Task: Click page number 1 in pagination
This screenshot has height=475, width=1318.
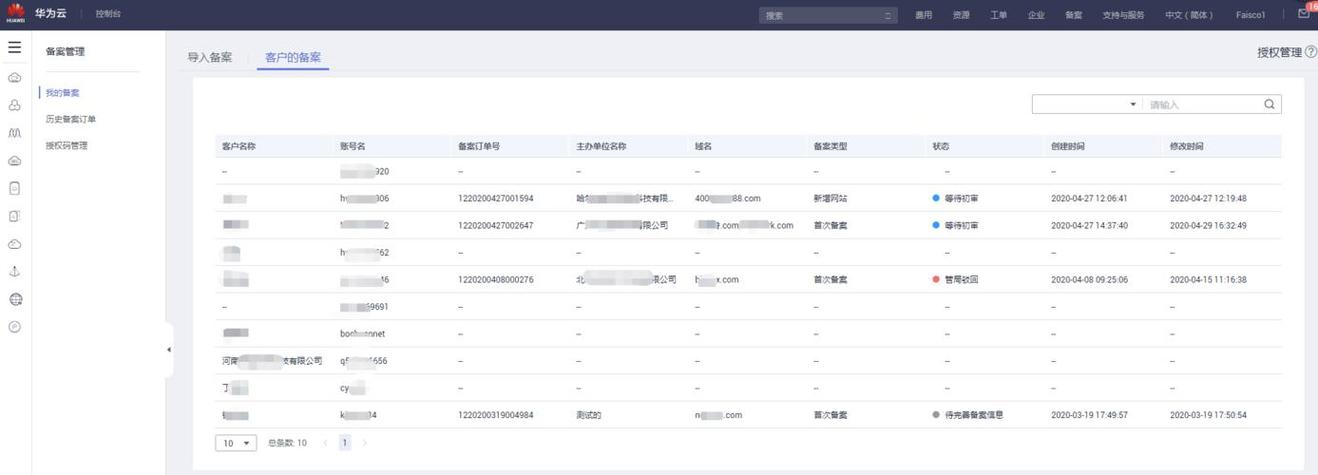Action: 345,442
